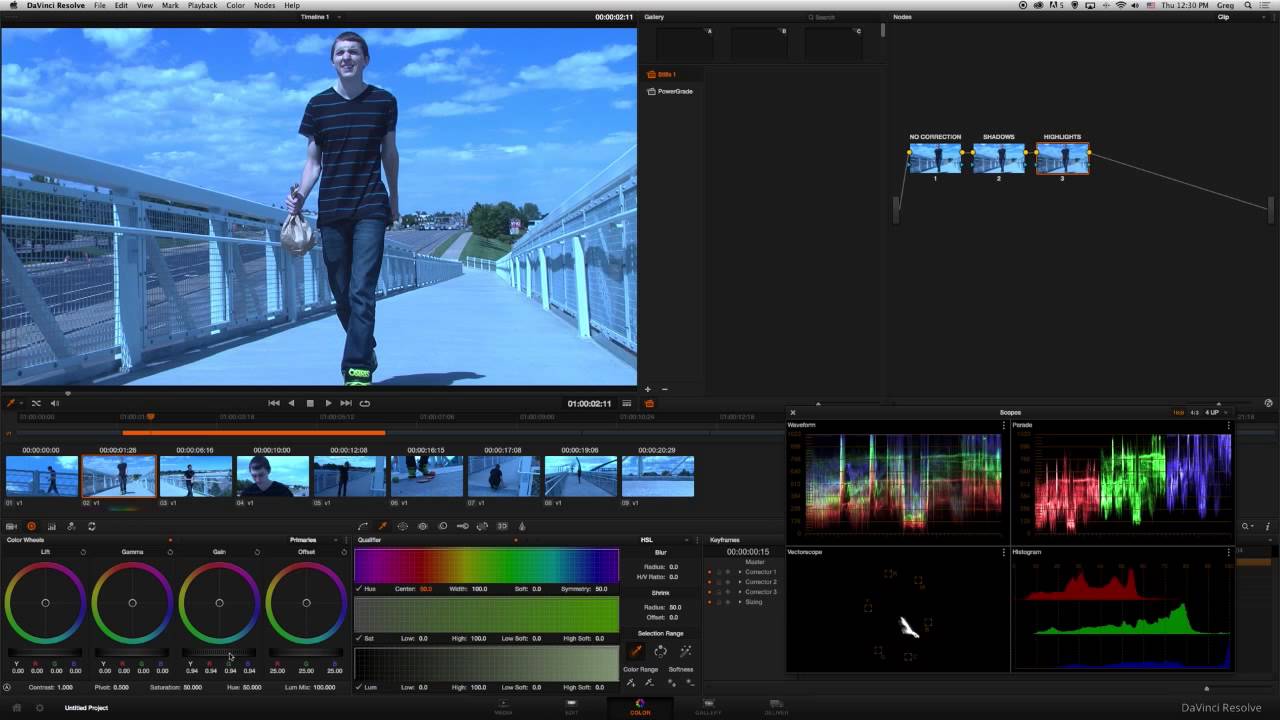1280x720 pixels.
Task: Stop playback in the viewer
Action: (310, 403)
